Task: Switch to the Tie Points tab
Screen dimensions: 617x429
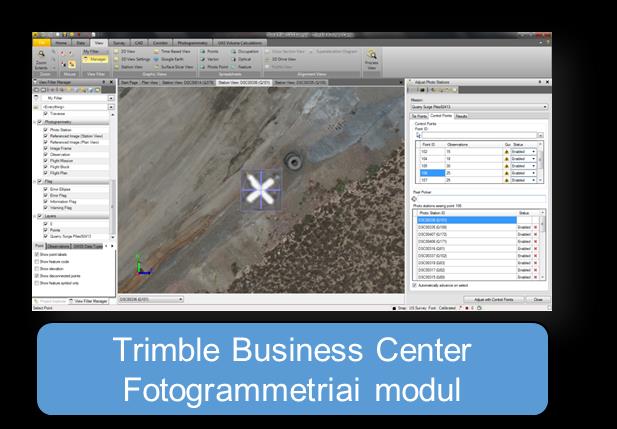Action: point(419,116)
